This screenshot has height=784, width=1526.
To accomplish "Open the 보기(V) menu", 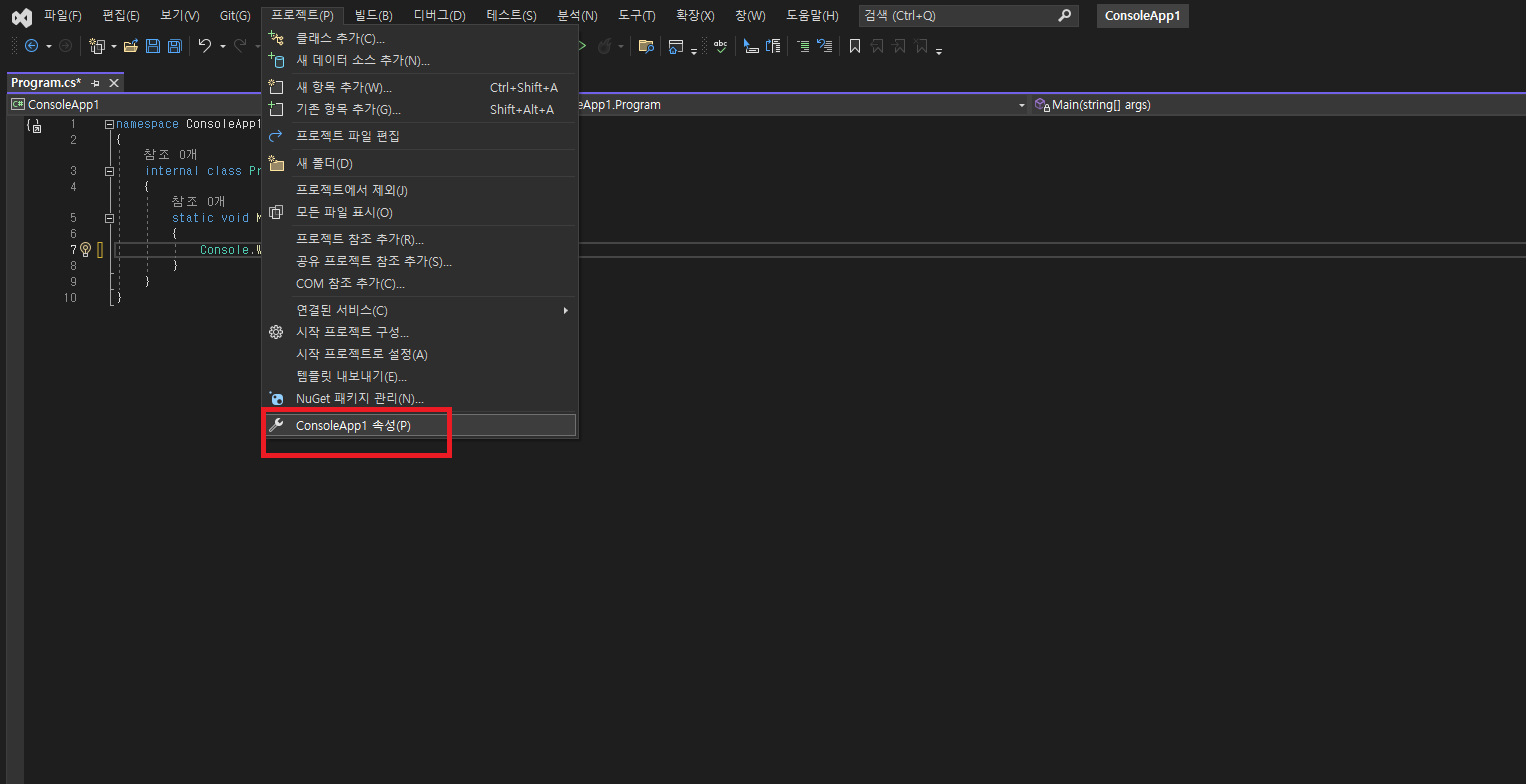I will click(180, 16).
